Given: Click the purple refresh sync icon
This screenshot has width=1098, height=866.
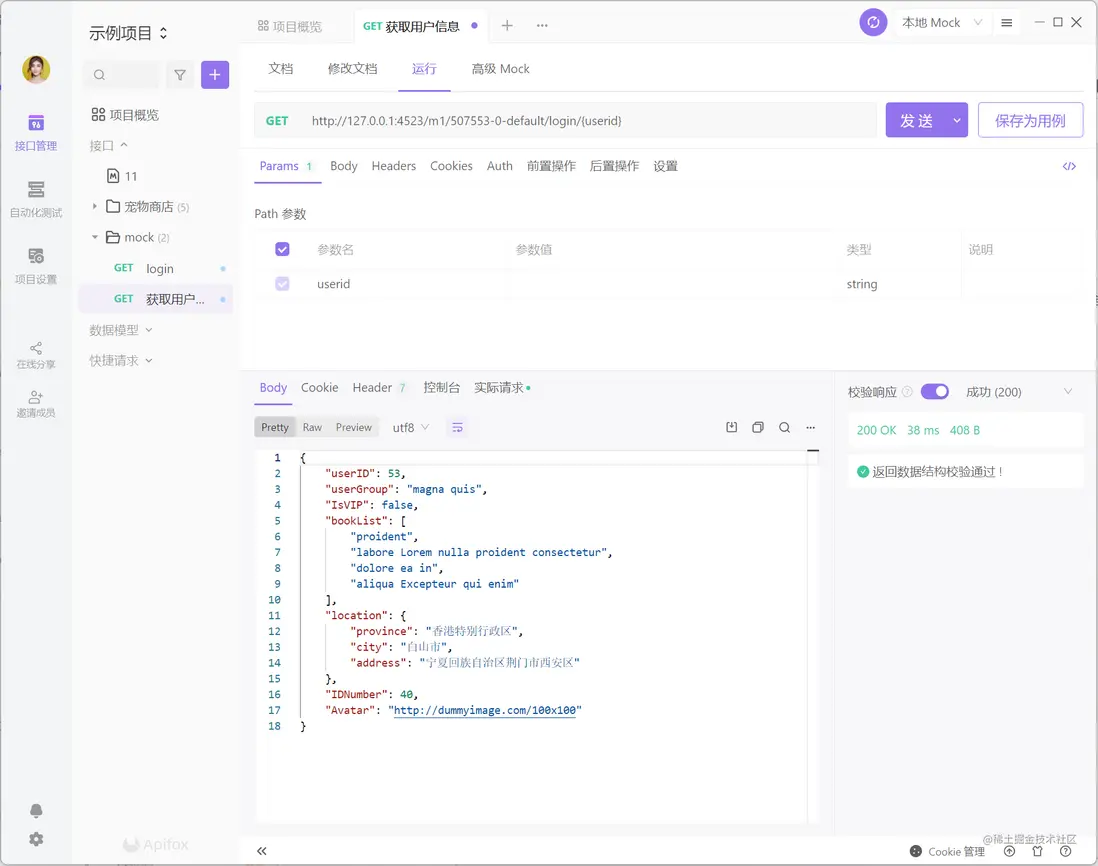Looking at the screenshot, I should [873, 22].
